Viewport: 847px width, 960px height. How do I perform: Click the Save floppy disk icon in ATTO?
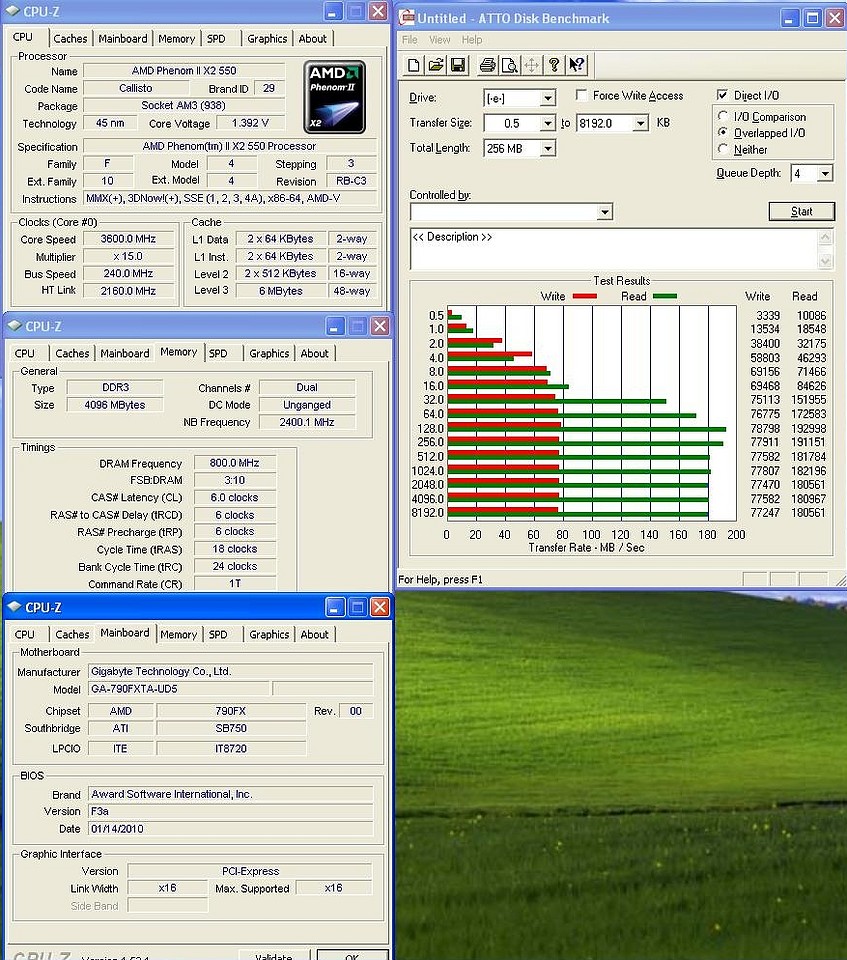[457, 65]
